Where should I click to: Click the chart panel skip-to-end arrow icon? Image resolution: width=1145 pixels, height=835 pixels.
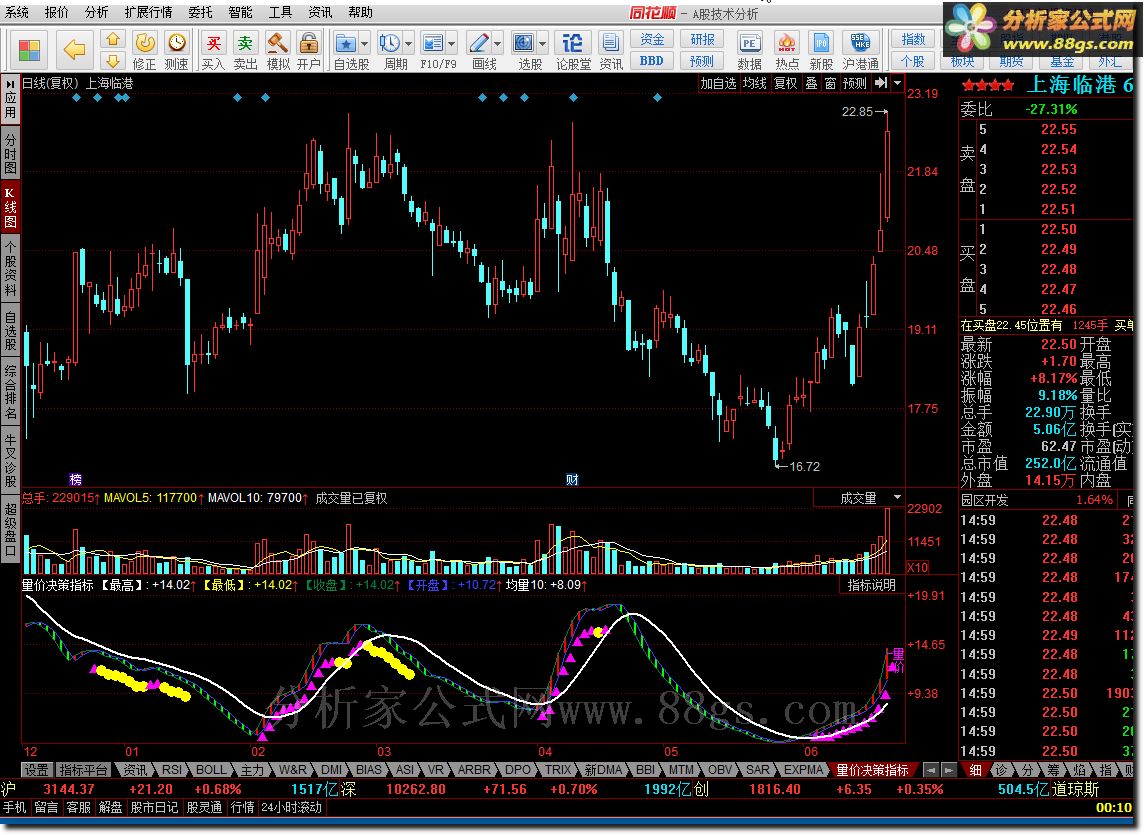tap(881, 83)
